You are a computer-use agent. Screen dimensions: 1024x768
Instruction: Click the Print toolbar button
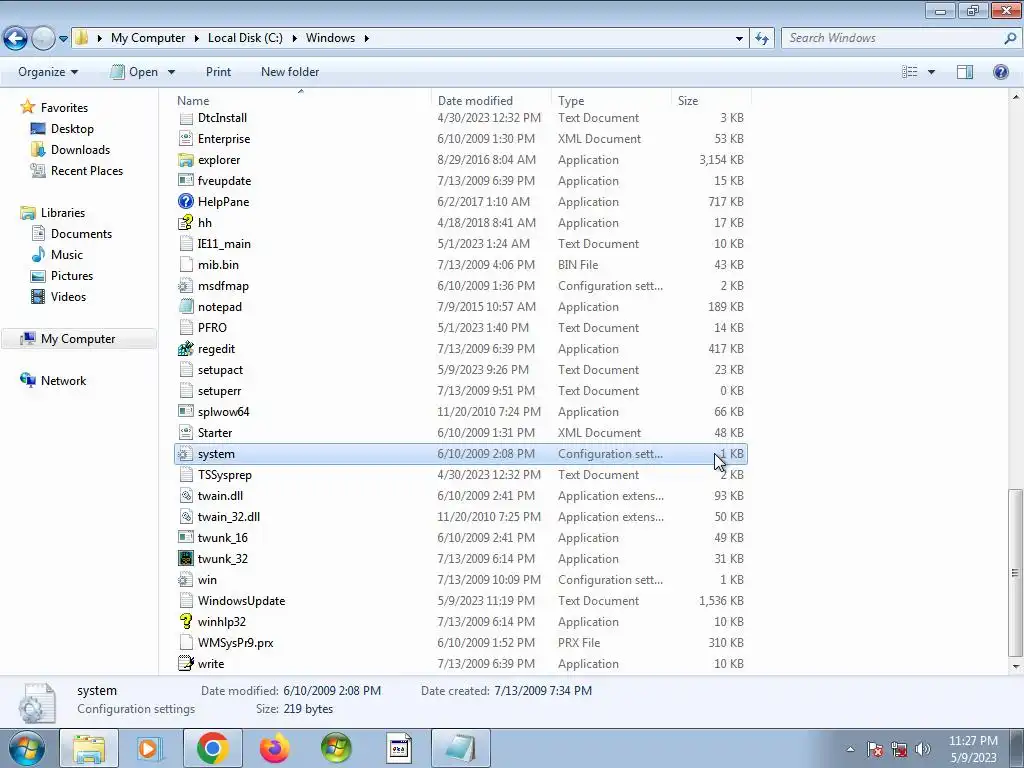tap(218, 72)
